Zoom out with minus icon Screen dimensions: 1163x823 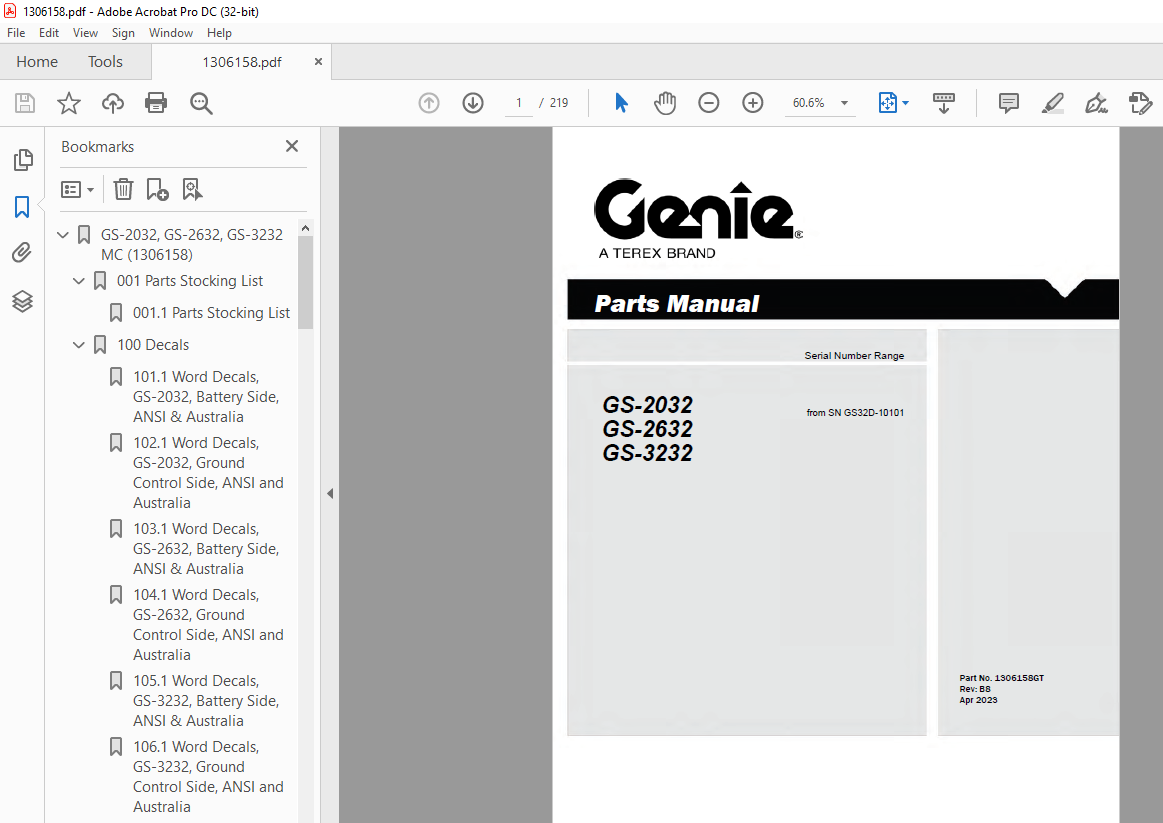point(709,103)
